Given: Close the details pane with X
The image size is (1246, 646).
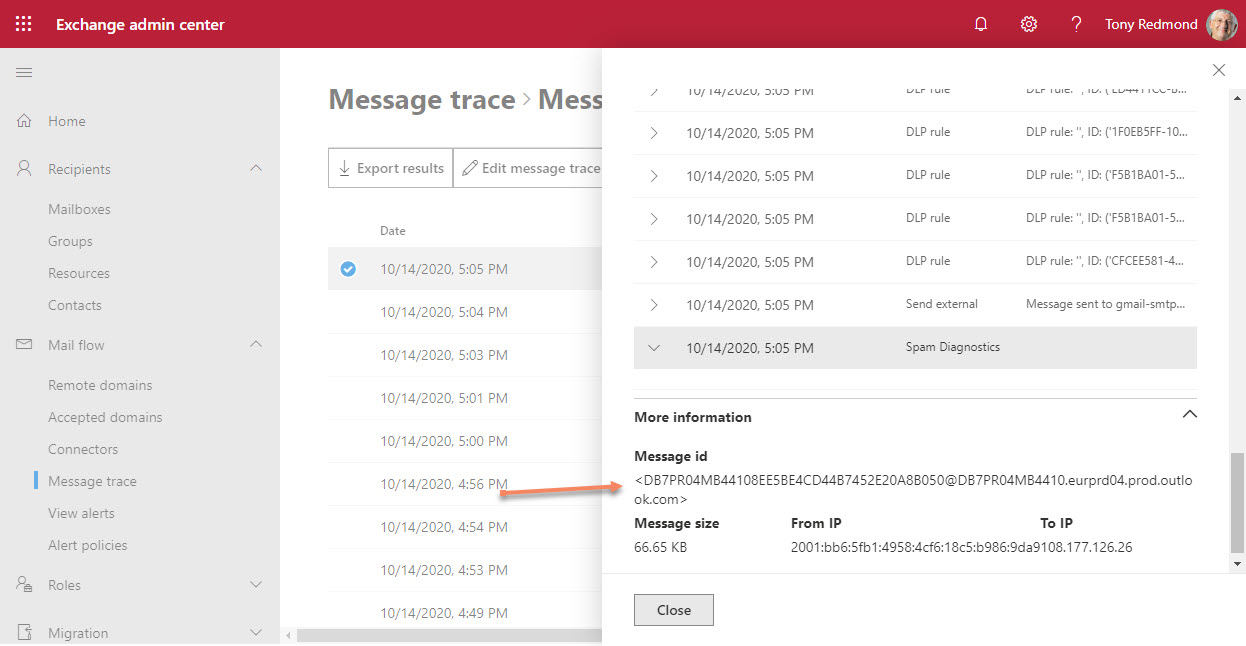Looking at the screenshot, I should pos(1218,70).
